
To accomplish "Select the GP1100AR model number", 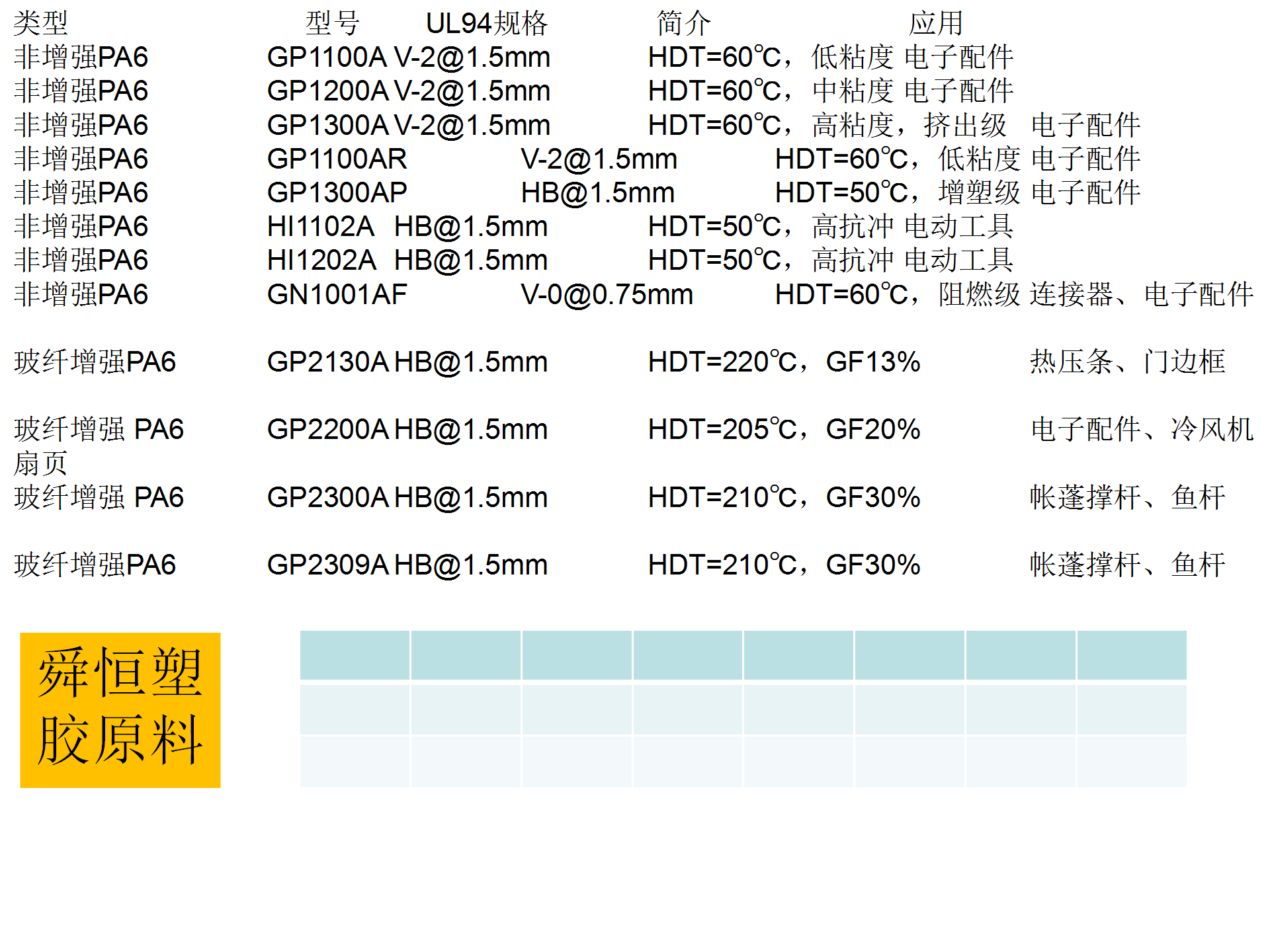I will click(337, 159).
